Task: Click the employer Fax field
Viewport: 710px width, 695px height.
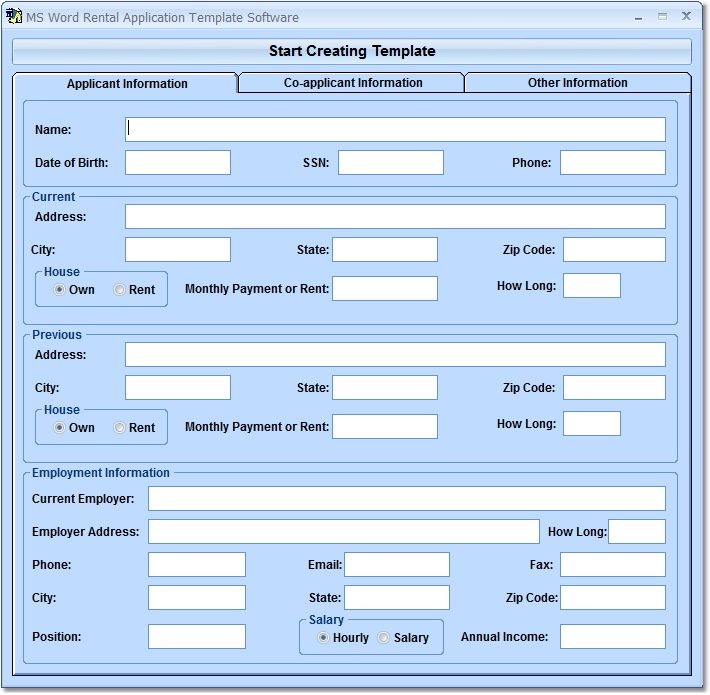Action: pyautogui.click(x=613, y=565)
